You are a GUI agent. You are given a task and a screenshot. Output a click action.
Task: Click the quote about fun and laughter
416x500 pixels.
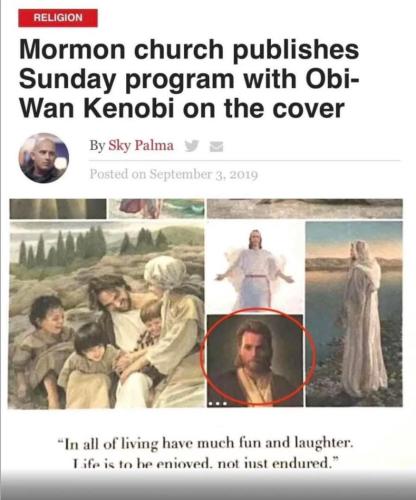click(205, 444)
